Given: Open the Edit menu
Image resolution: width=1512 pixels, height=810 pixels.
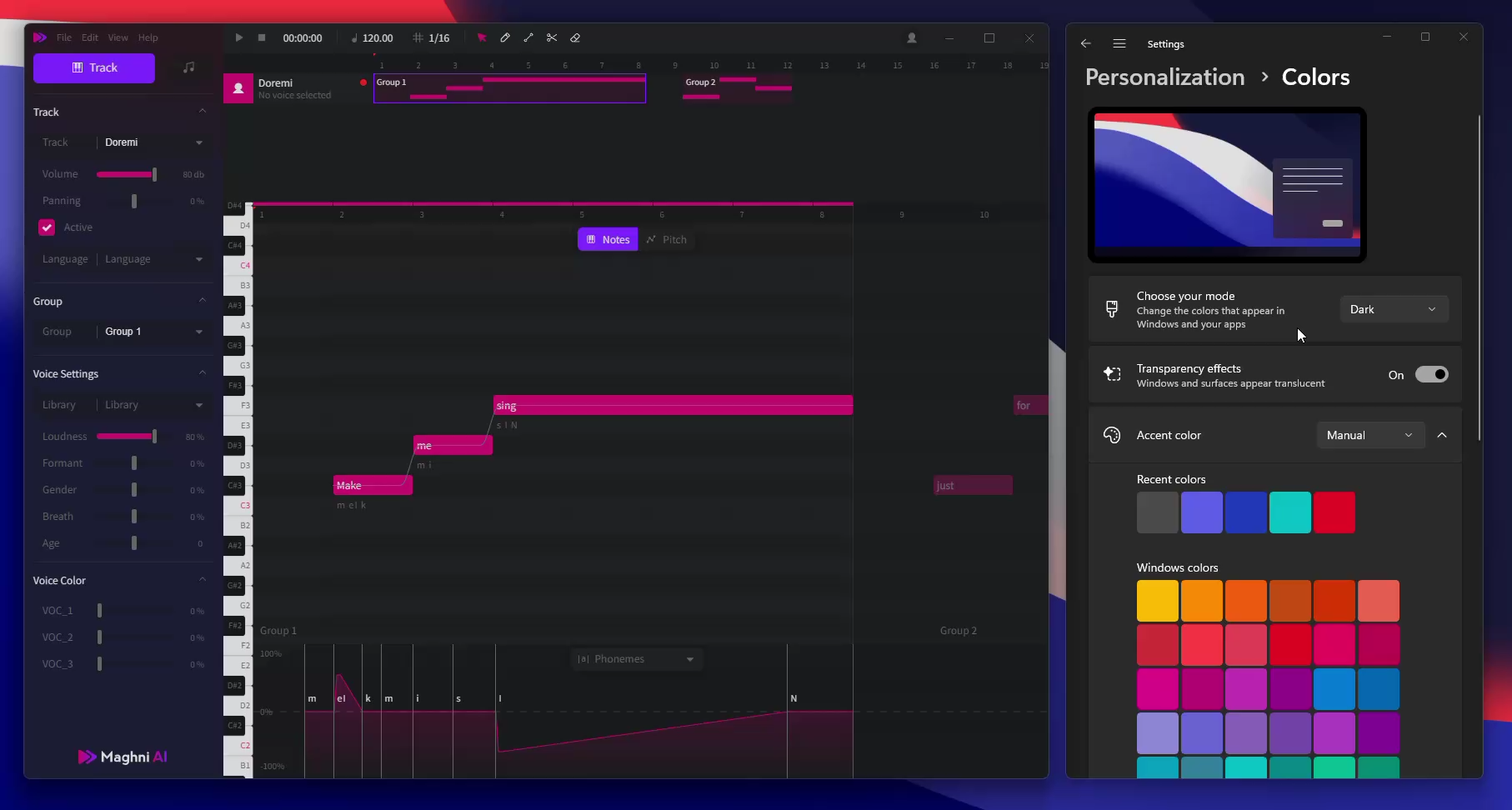Looking at the screenshot, I should click(x=90, y=37).
